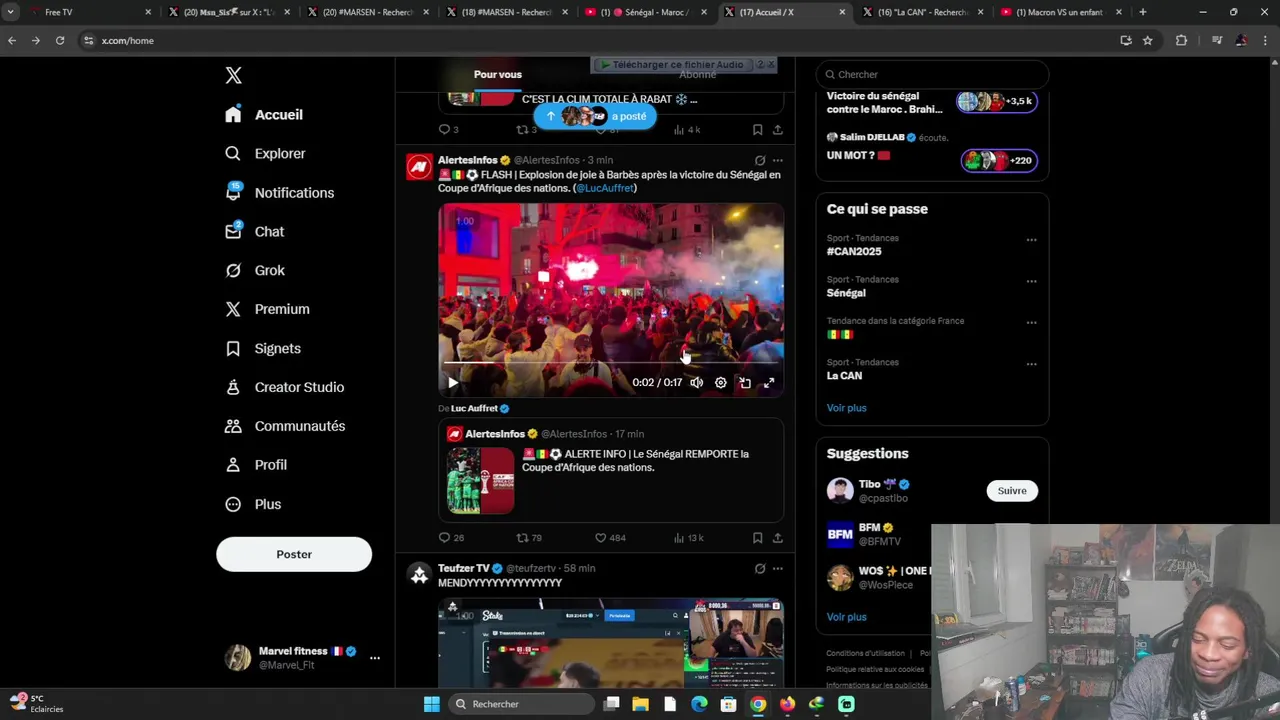Follow Tibo with Suivre button
The width and height of the screenshot is (1280, 720).
1012,491
